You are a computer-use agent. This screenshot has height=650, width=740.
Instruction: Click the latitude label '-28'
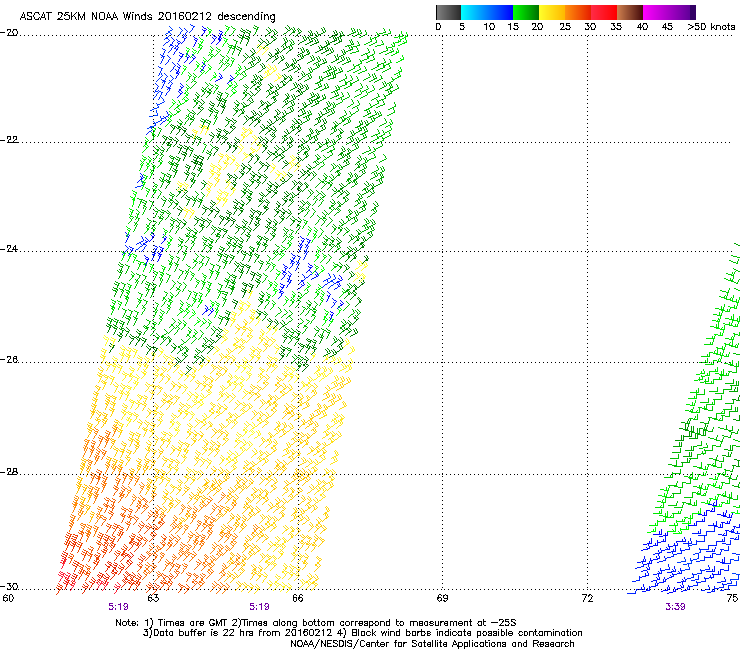[9, 472]
